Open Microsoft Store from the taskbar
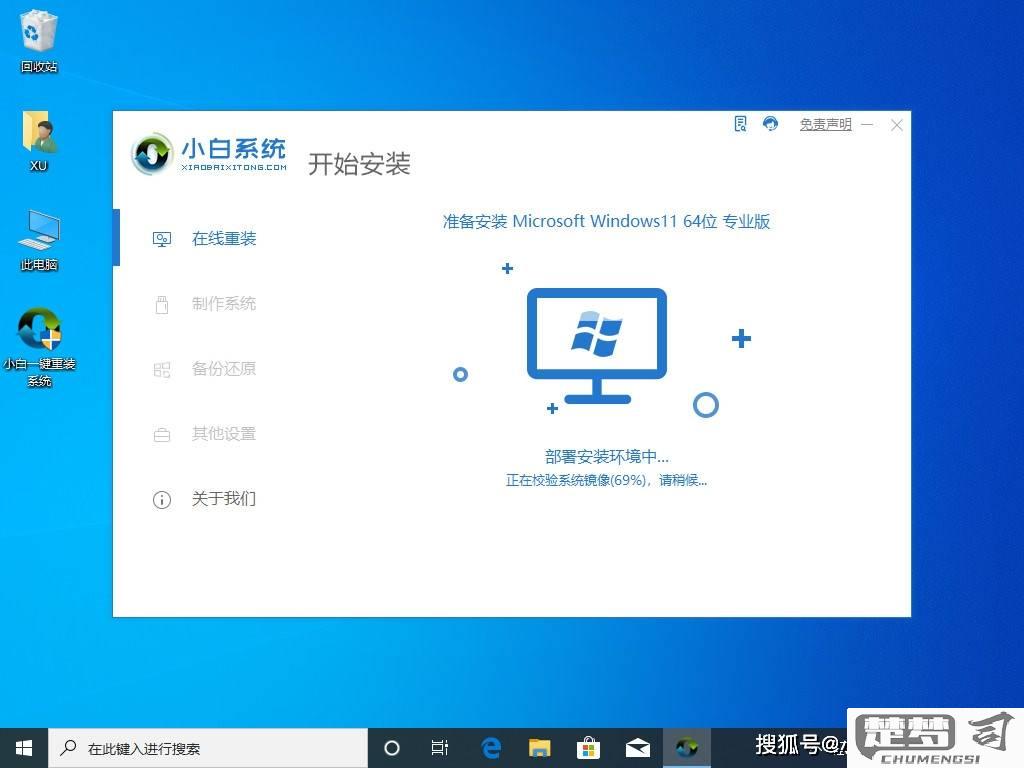 coord(588,748)
